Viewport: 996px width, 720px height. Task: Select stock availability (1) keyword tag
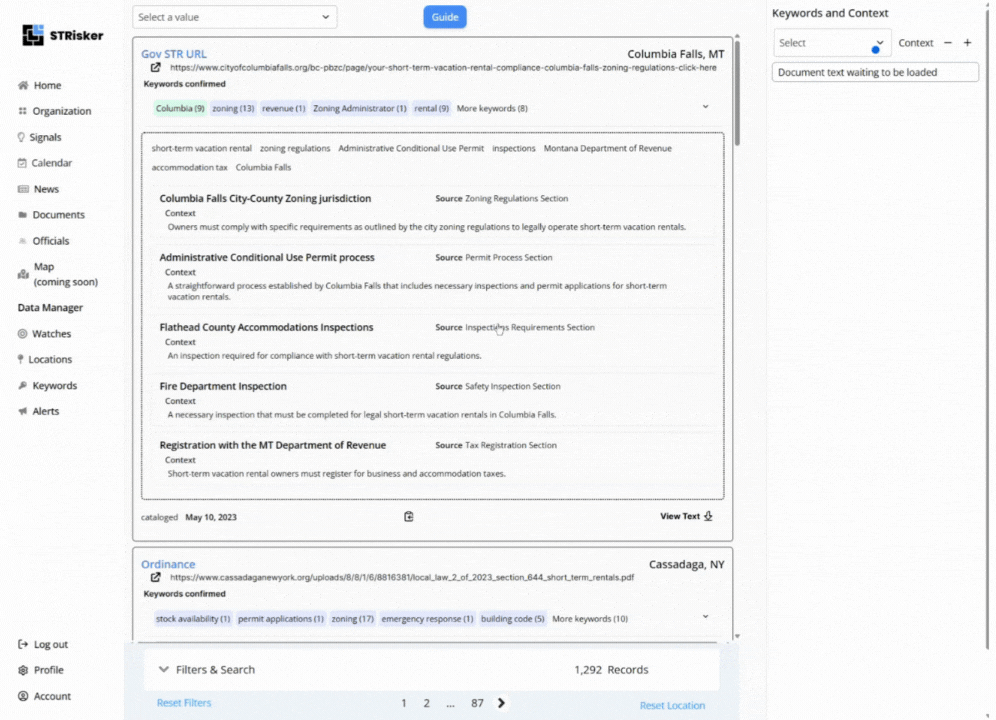click(x=192, y=618)
